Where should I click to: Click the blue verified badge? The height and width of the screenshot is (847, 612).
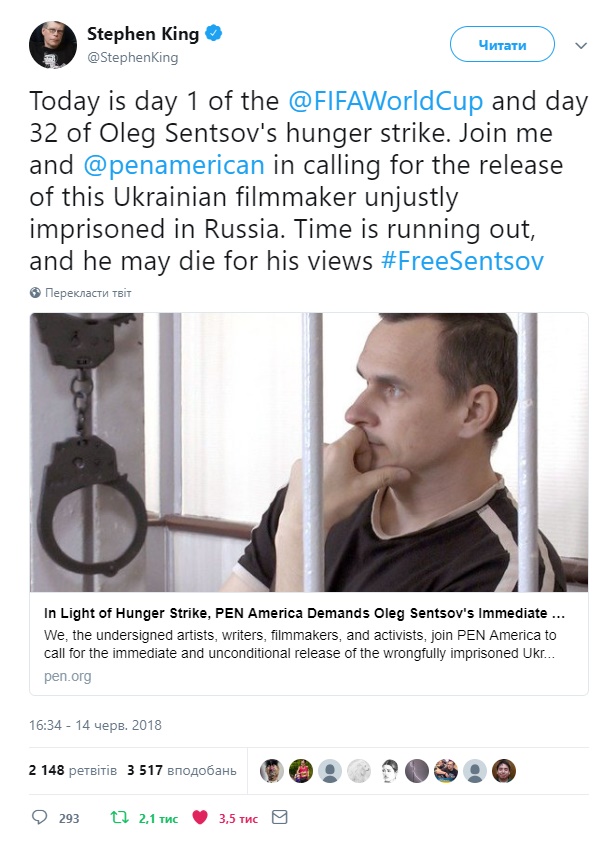(x=213, y=35)
